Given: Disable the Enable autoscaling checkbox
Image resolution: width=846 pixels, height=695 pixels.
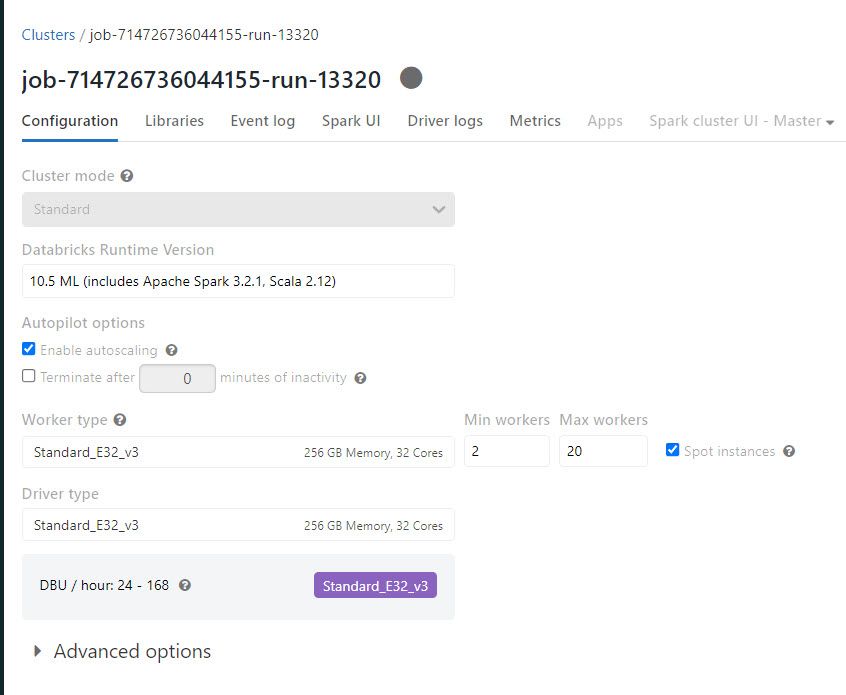Looking at the screenshot, I should 29,350.
